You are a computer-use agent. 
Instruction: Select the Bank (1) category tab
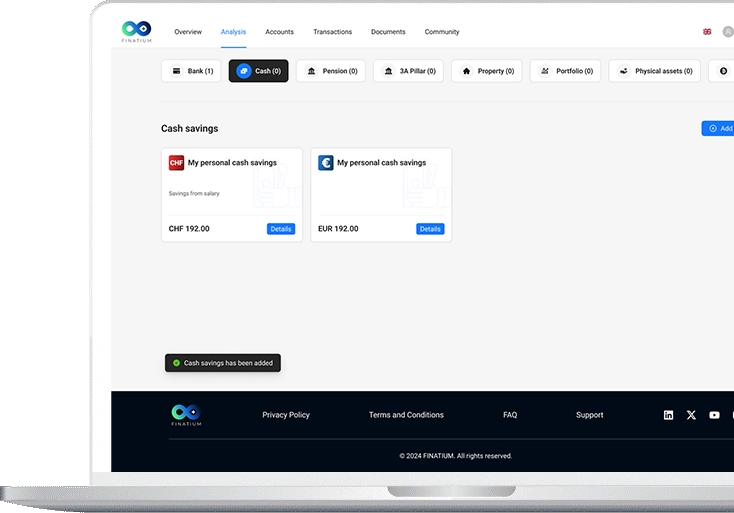[x=191, y=71]
